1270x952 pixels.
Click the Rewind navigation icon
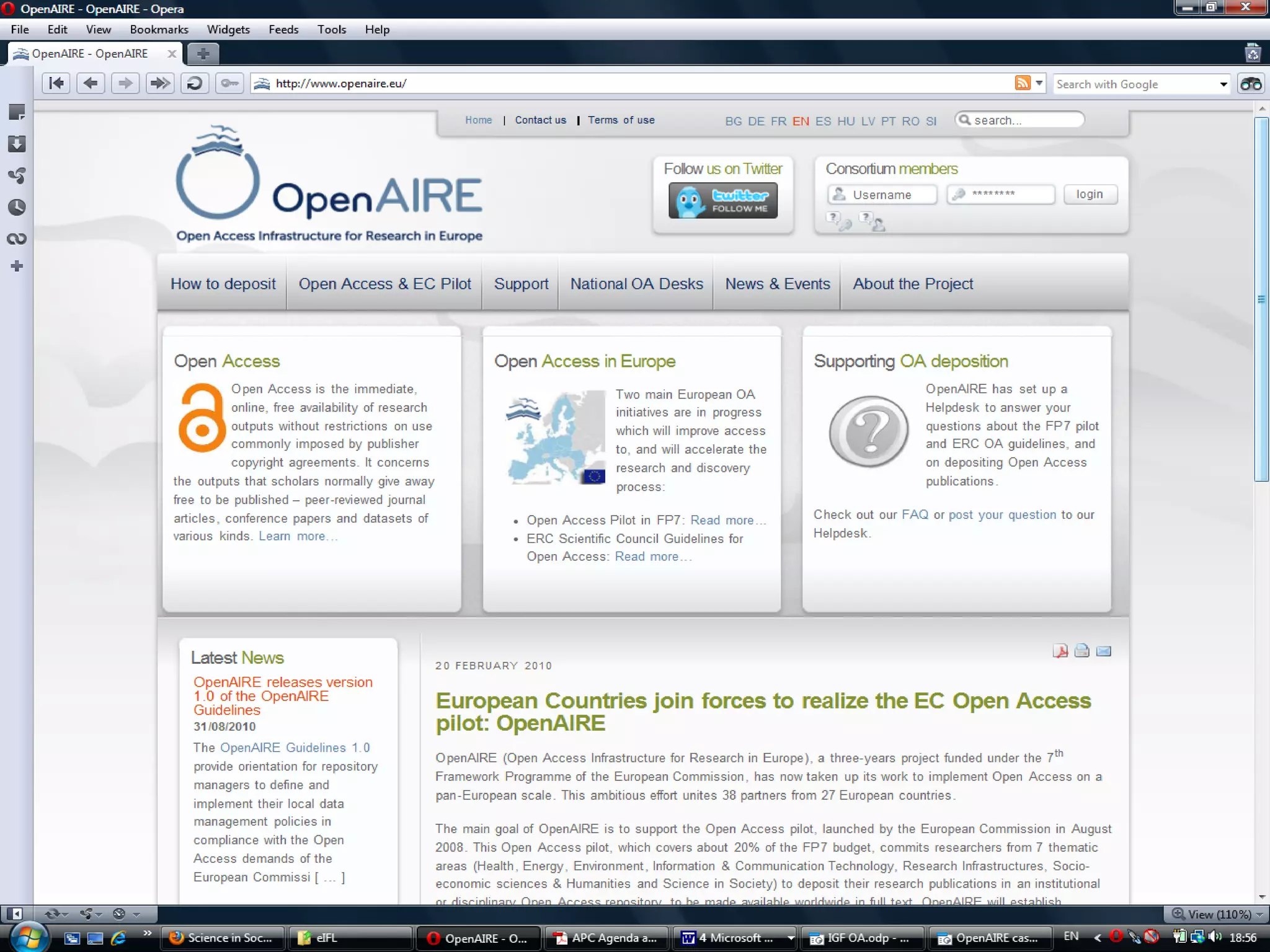tap(56, 83)
